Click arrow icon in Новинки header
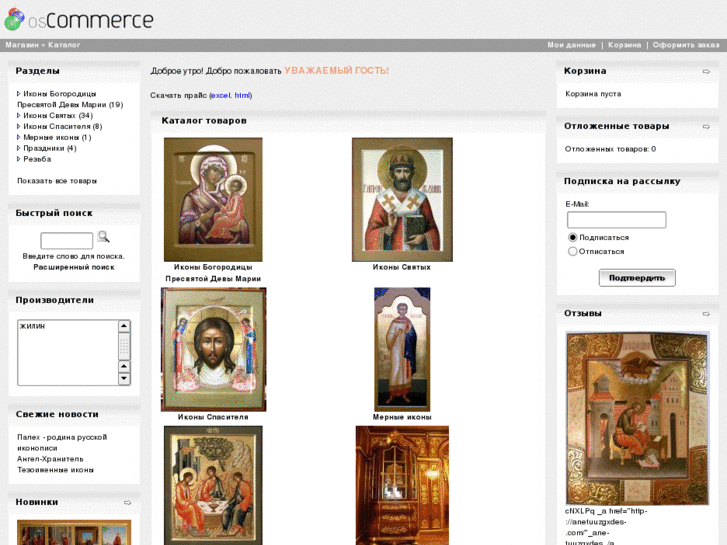727x545 pixels. pos(128,503)
